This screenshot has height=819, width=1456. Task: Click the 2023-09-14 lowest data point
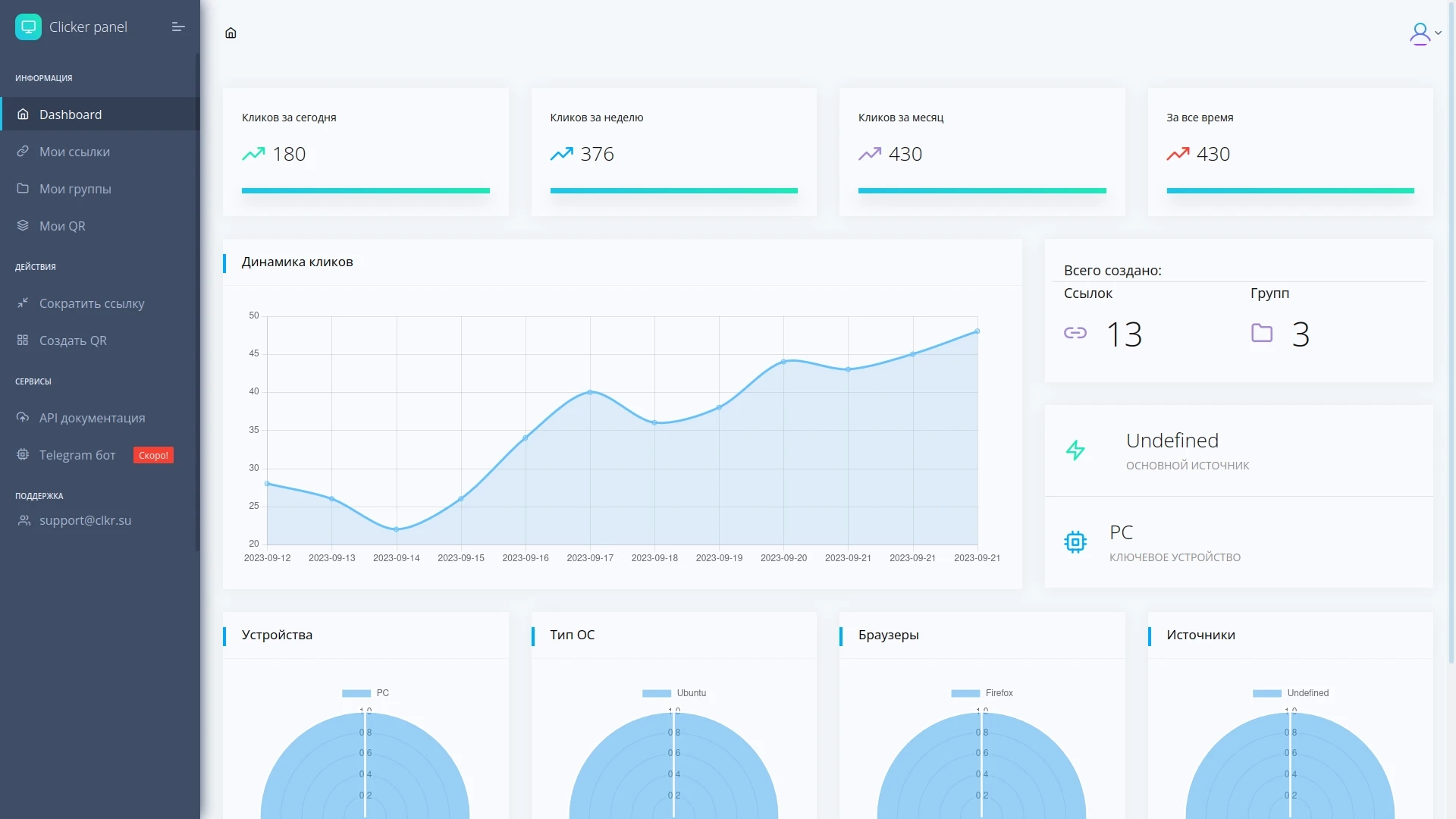[x=397, y=529]
